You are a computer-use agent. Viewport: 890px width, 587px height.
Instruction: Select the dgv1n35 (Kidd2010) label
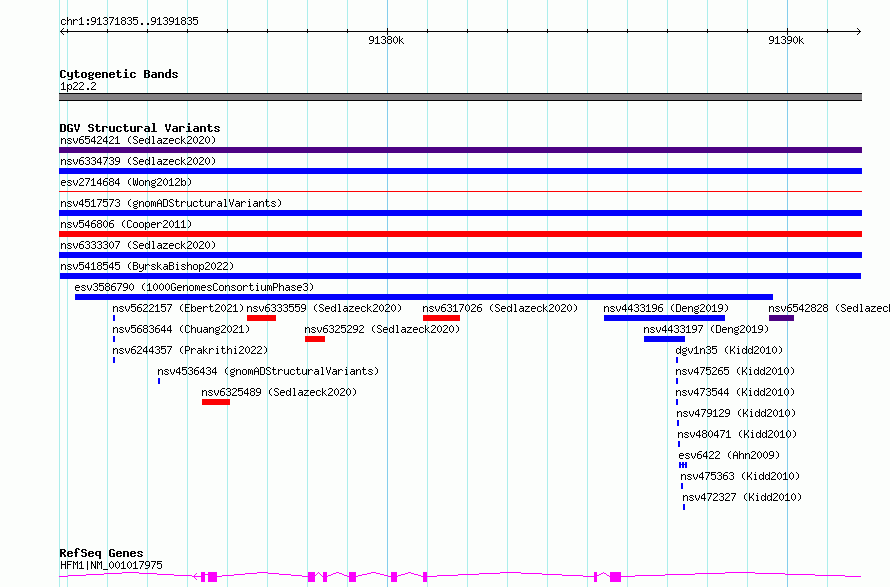coord(729,350)
